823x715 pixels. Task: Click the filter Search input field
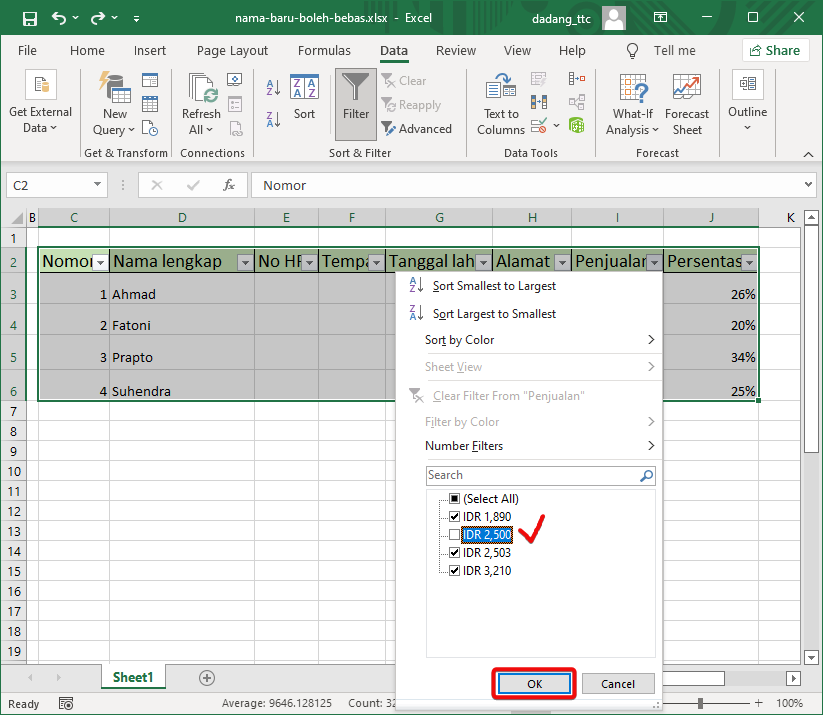coord(530,475)
